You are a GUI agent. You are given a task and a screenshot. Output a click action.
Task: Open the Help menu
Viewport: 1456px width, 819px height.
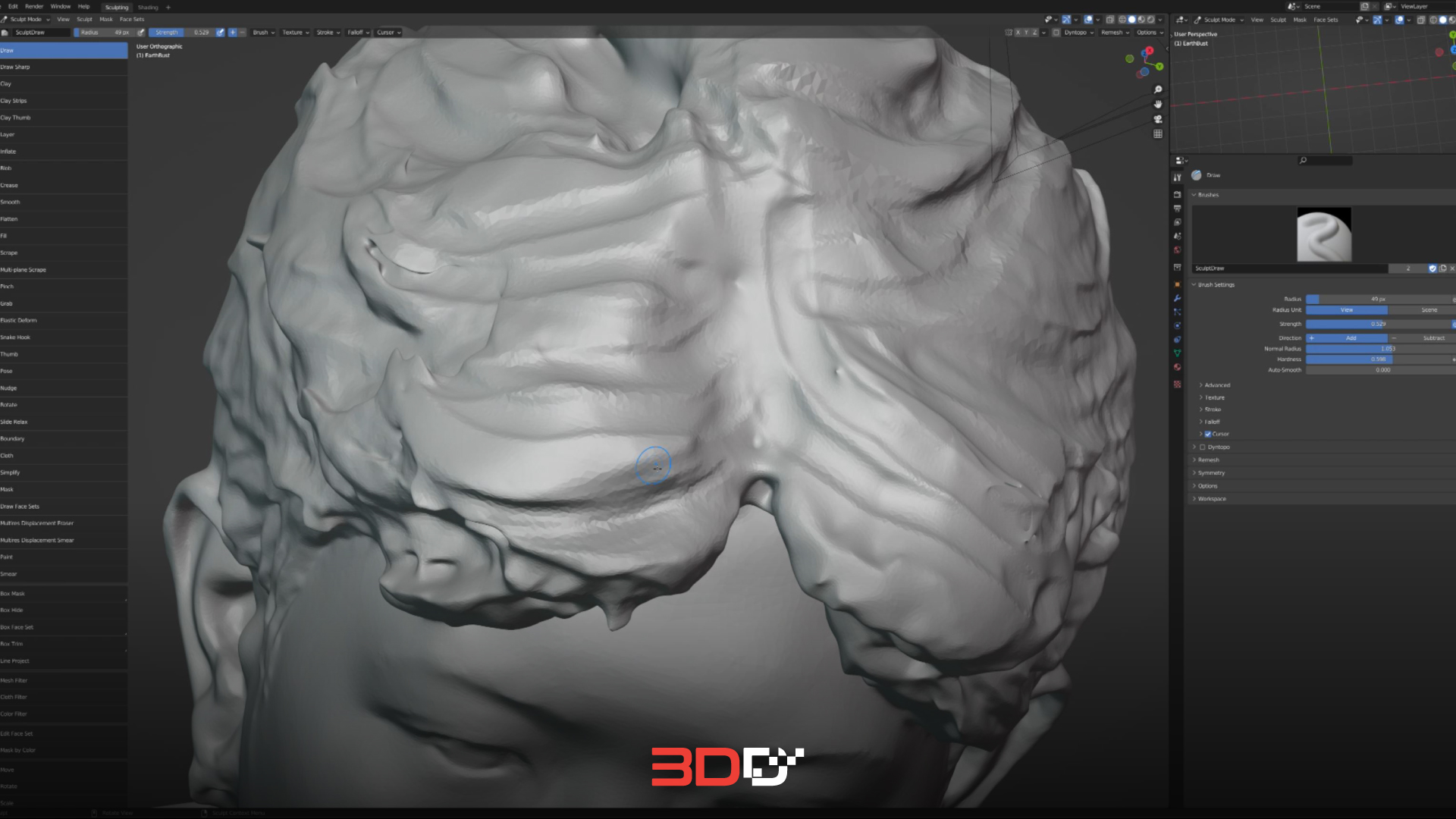(x=83, y=6)
